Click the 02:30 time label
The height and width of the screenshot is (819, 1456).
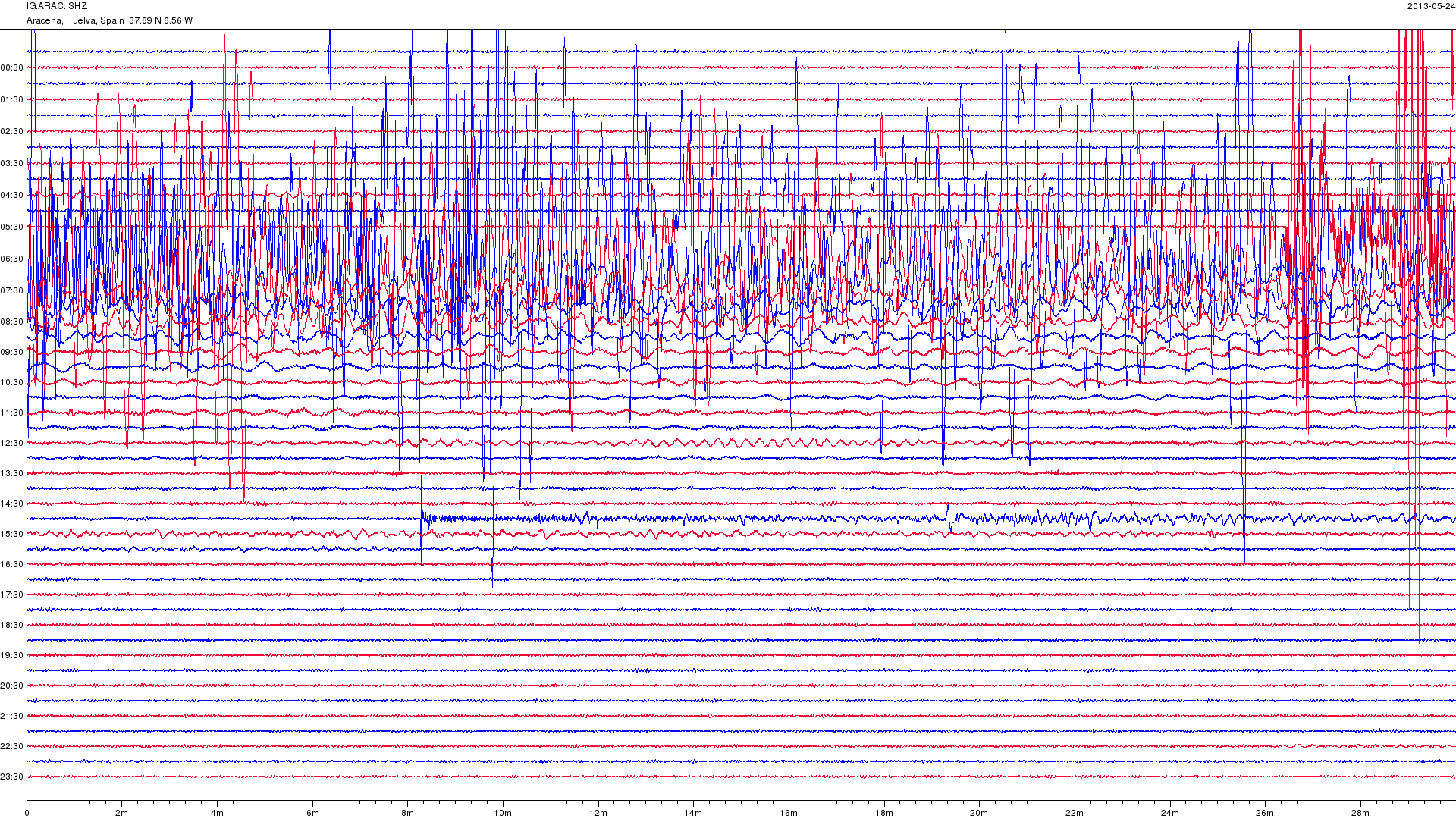click(x=12, y=131)
